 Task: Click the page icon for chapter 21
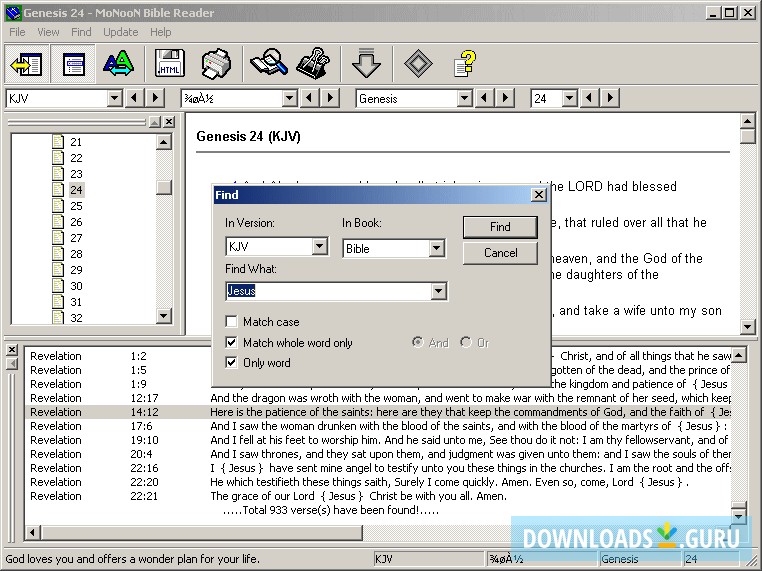[58, 141]
